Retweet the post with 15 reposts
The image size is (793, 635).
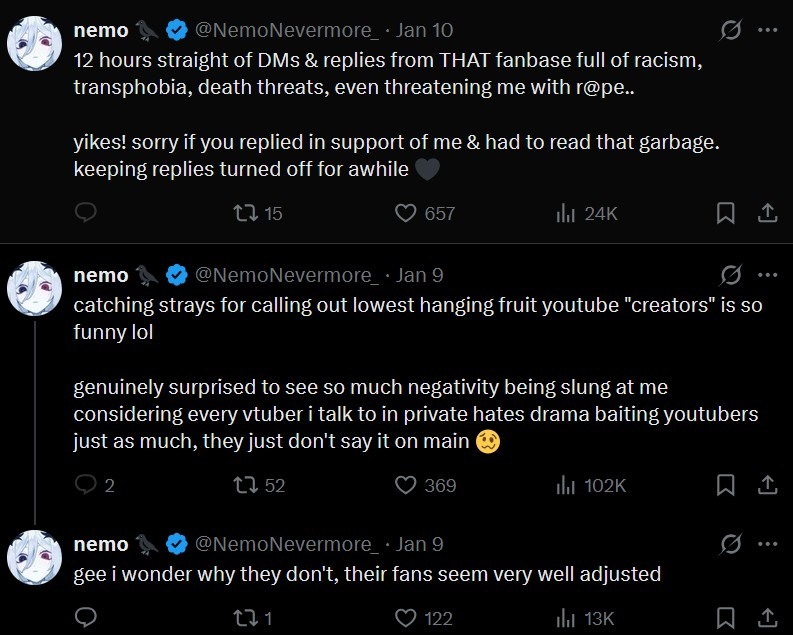[x=245, y=213]
